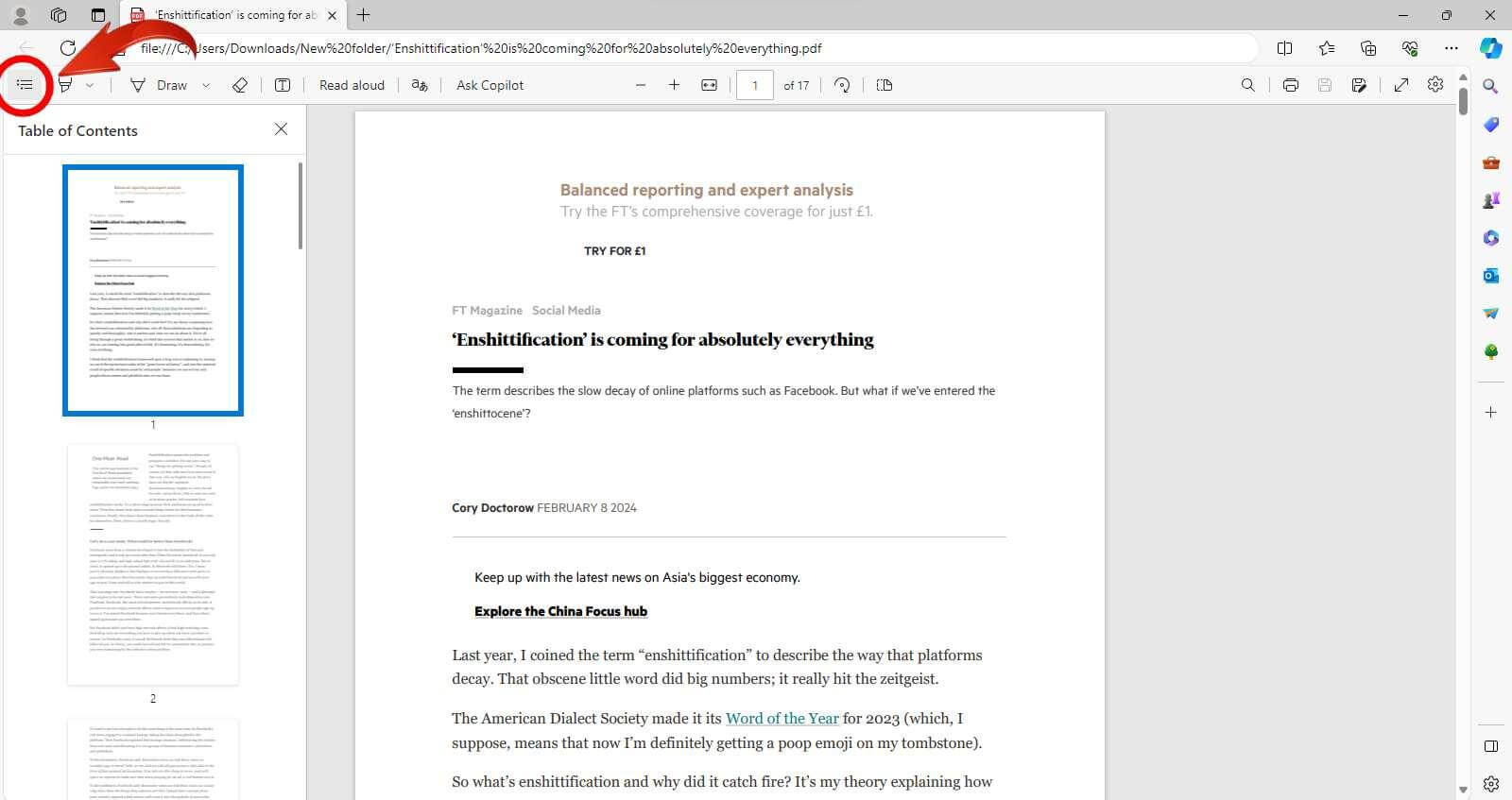Open Collections
This screenshot has height=800, width=1512.
(x=1368, y=48)
